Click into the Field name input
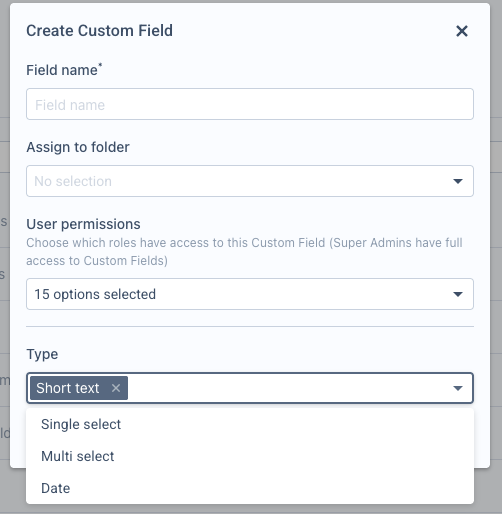502x514 pixels. [250, 104]
